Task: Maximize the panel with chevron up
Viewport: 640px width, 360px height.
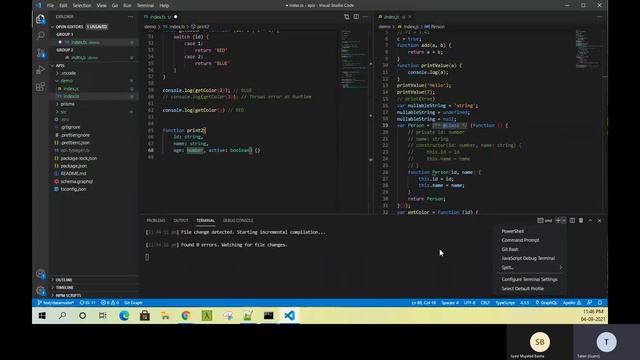Action: [590, 220]
